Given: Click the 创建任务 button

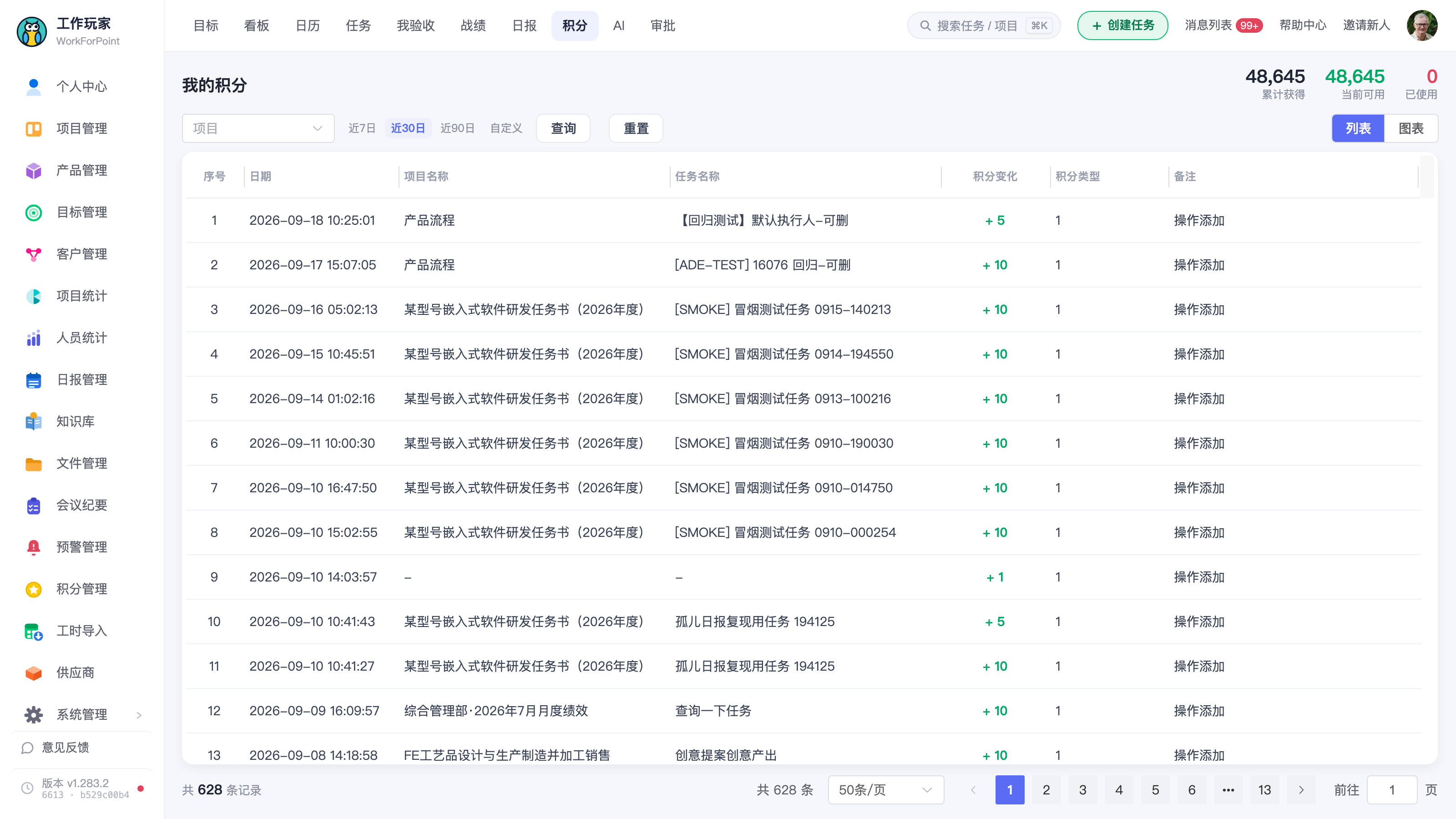Looking at the screenshot, I should [1122, 25].
